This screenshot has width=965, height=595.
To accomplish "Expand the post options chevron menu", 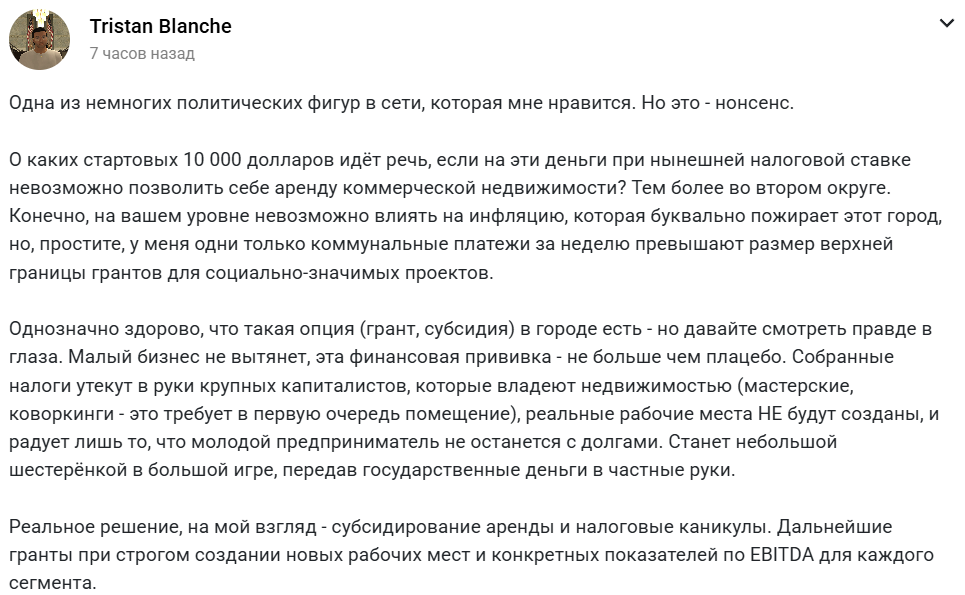I will 947,23.
